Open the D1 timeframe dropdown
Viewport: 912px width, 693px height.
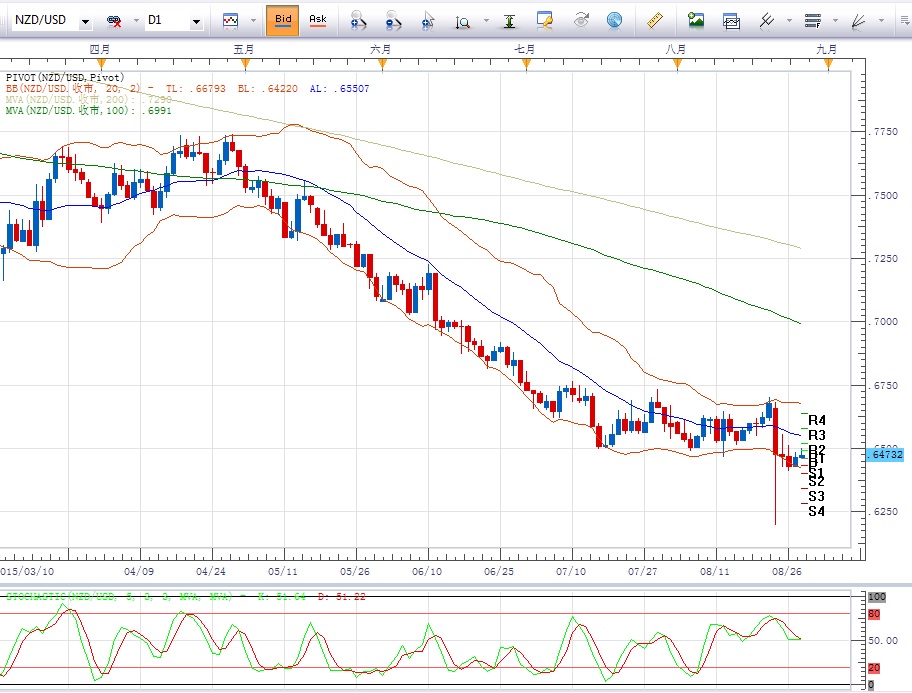point(196,22)
